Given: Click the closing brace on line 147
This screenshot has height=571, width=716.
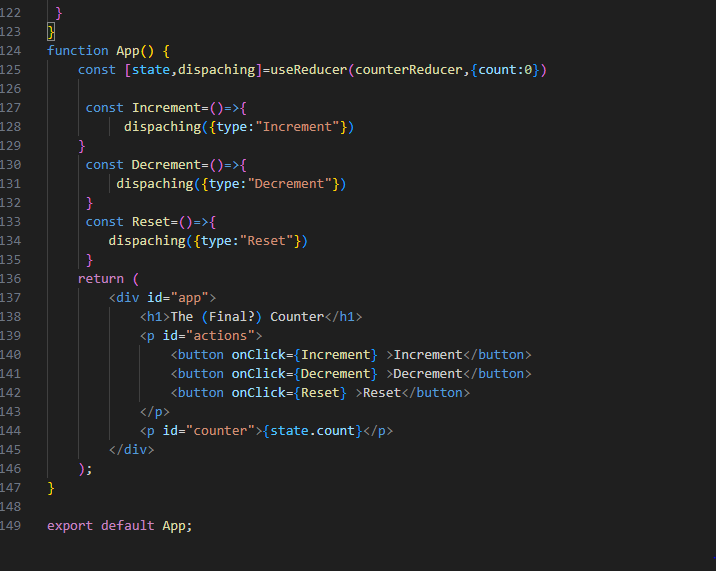Looking at the screenshot, I should 51,488.
